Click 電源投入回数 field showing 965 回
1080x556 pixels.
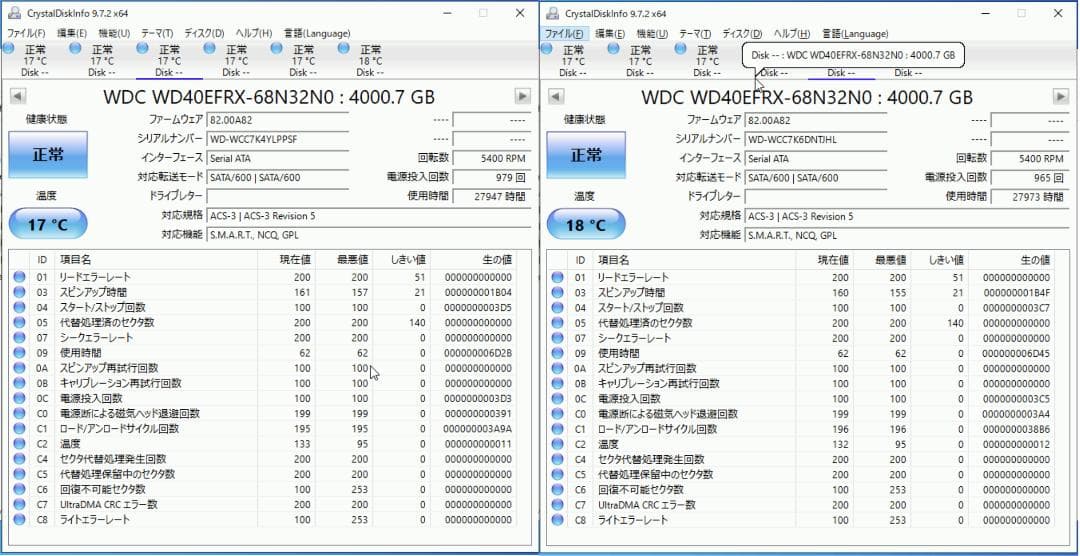coord(1030,178)
